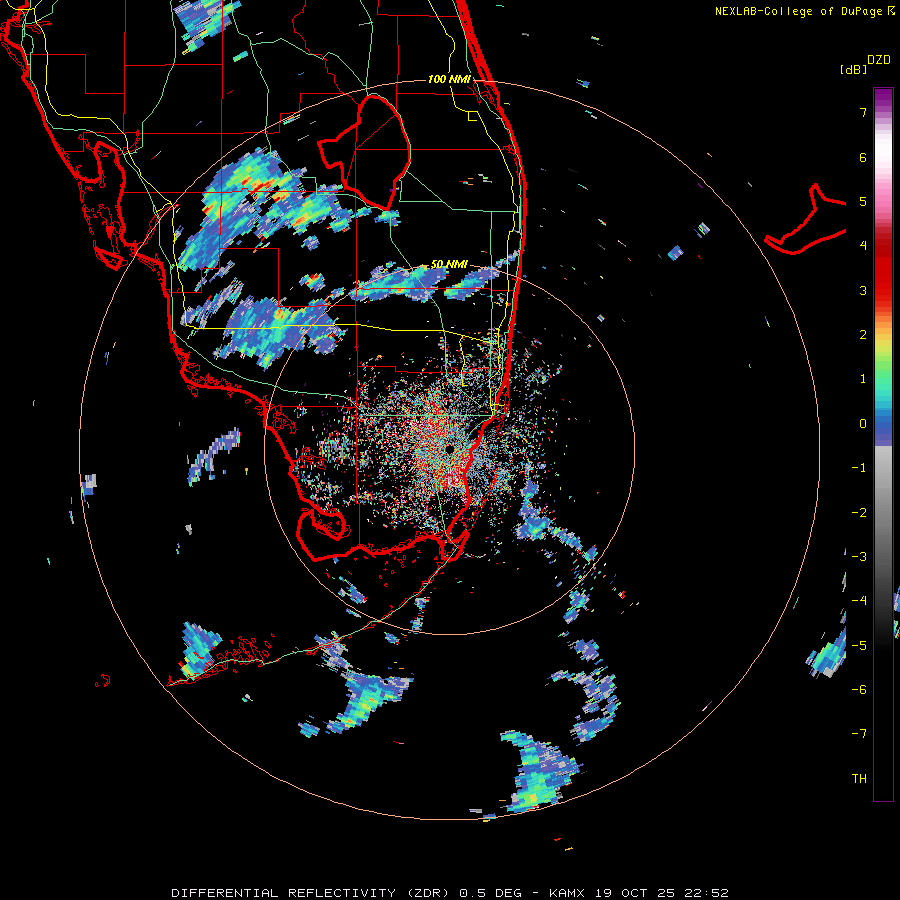900x900 pixels.
Task: Click the DZD product label above color bar
Action: point(879,60)
